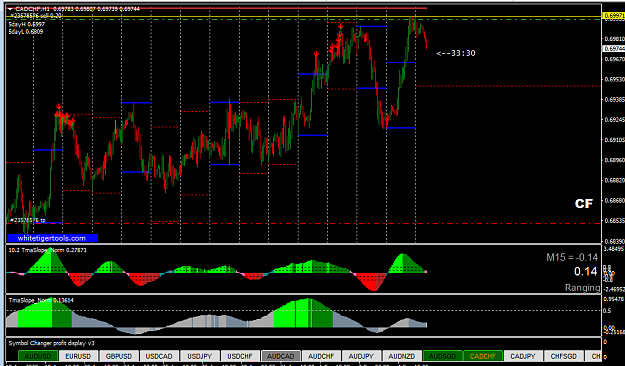Click the 'Symbol Changer profit display v3' title
The image size is (625, 366).
(x=51, y=343)
